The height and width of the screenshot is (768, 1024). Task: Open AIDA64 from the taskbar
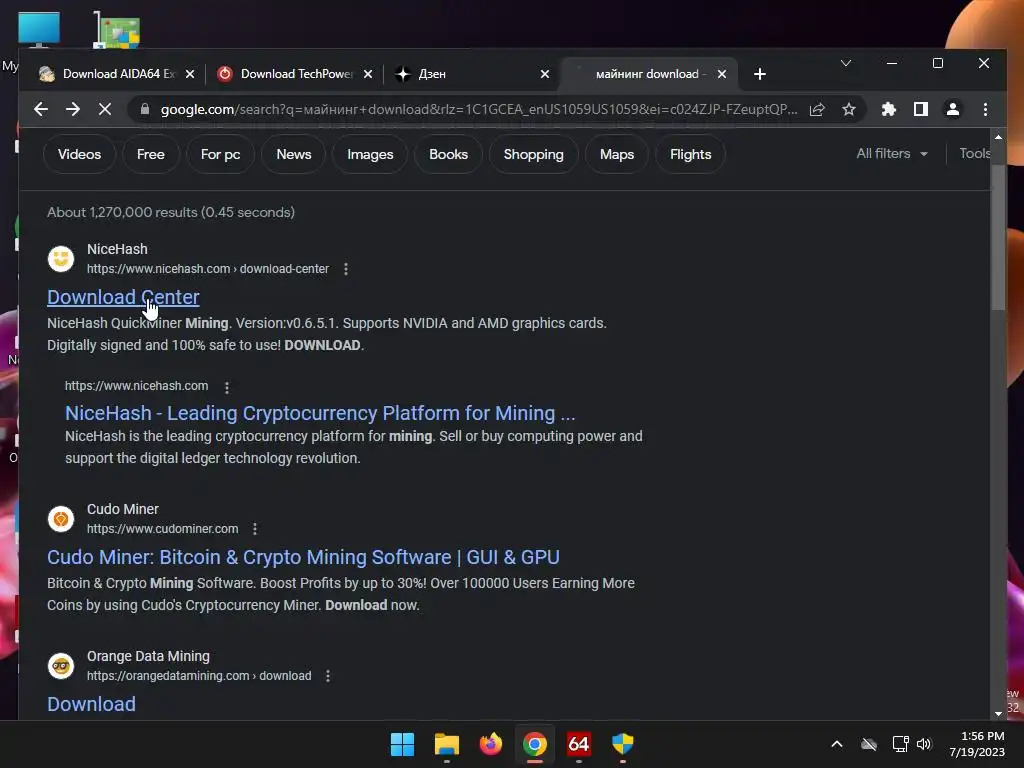(x=579, y=744)
